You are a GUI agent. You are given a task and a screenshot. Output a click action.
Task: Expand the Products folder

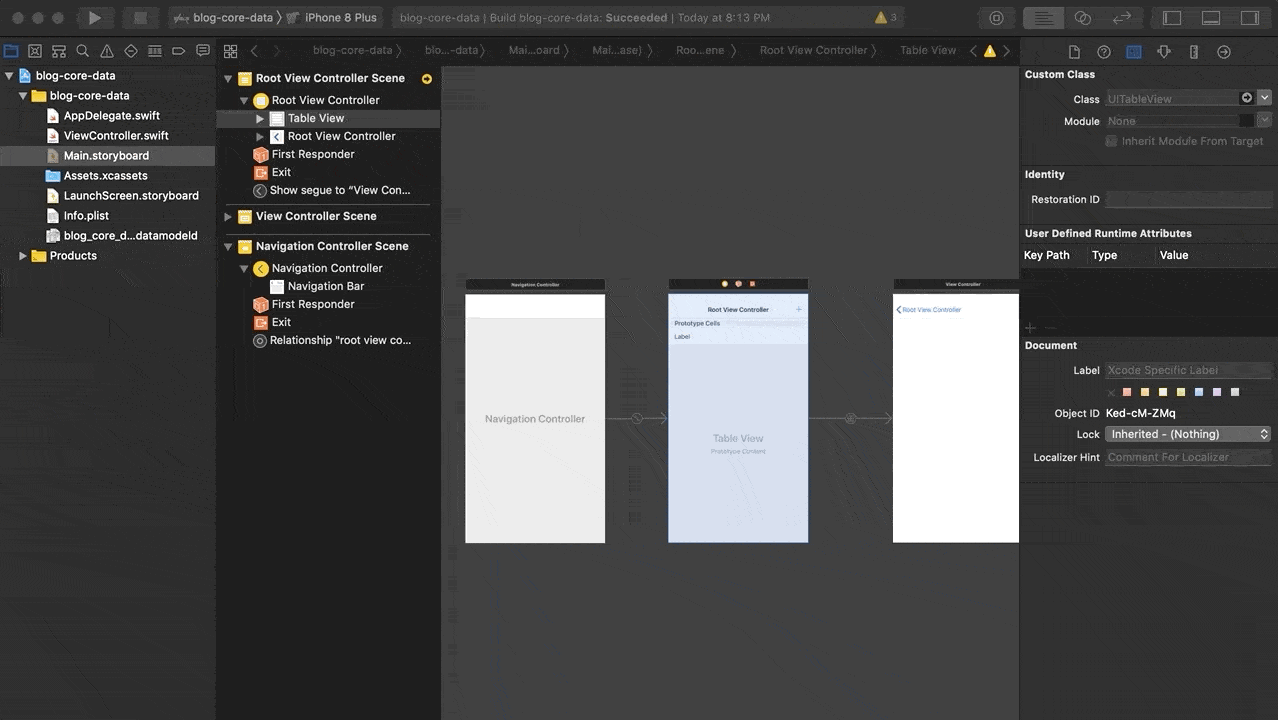[x=23, y=256]
